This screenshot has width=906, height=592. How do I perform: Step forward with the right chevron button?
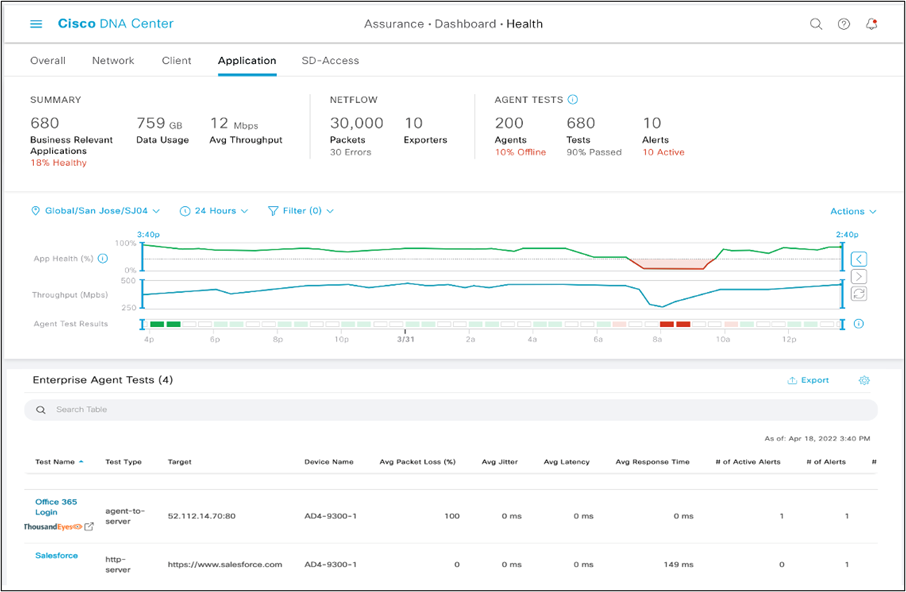[858, 276]
